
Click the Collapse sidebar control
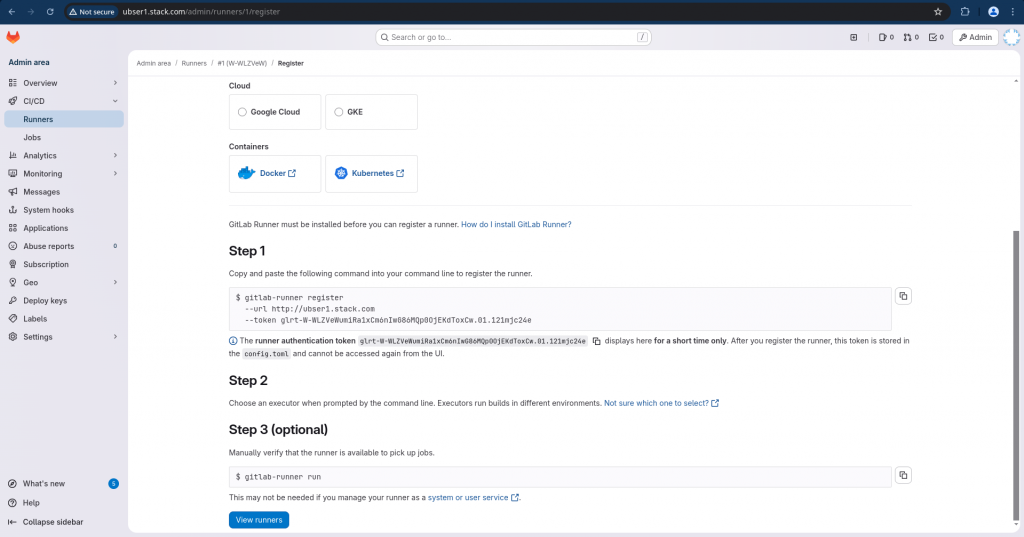pyautogui.click(x=52, y=522)
